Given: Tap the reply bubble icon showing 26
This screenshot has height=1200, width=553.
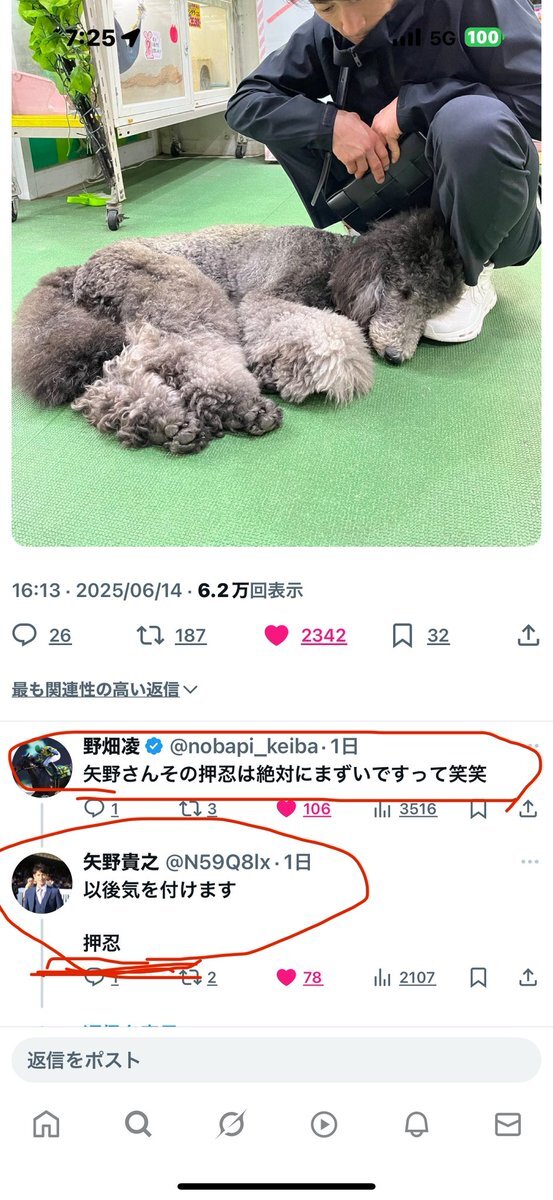Looking at the screenshot, I should pyautogui.click(x=25, y=635).
